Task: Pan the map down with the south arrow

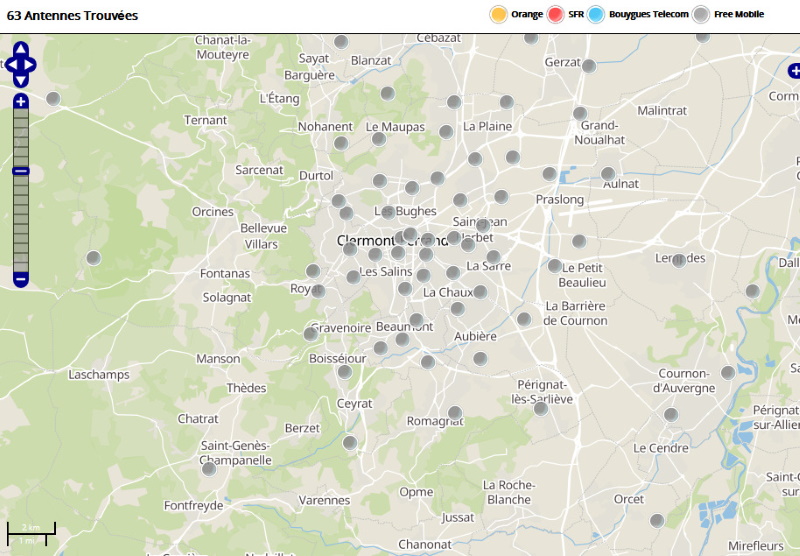Action: 20,81
